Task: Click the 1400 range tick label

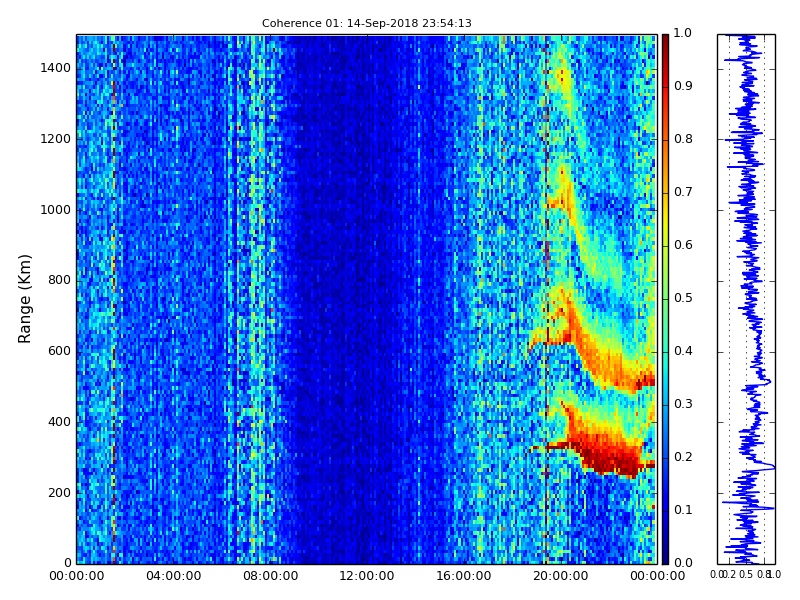Action: [x=55, y=68]
